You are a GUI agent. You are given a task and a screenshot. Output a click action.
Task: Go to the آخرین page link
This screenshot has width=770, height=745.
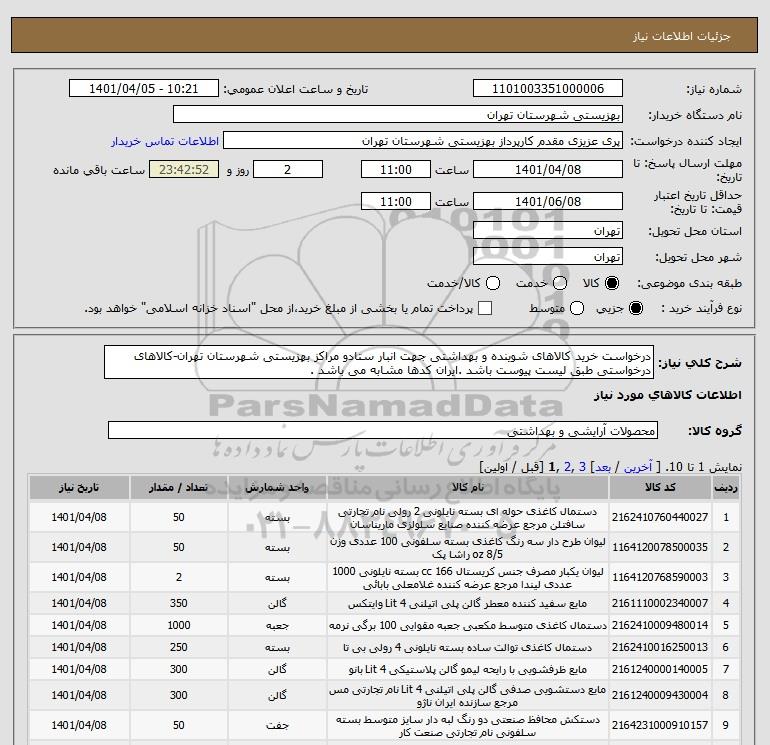[x=637, y=467]
